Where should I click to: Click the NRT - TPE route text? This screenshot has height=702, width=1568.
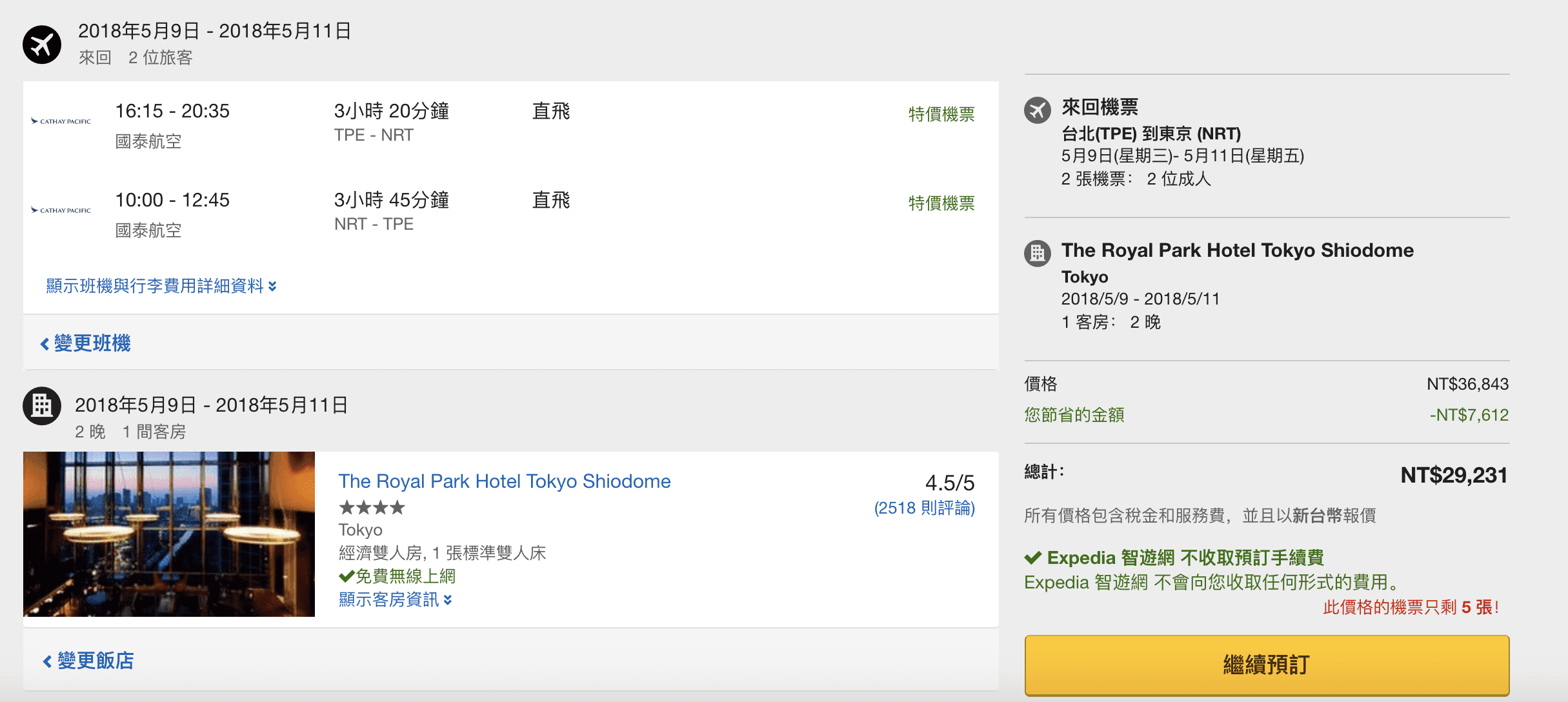pos(374,224)
